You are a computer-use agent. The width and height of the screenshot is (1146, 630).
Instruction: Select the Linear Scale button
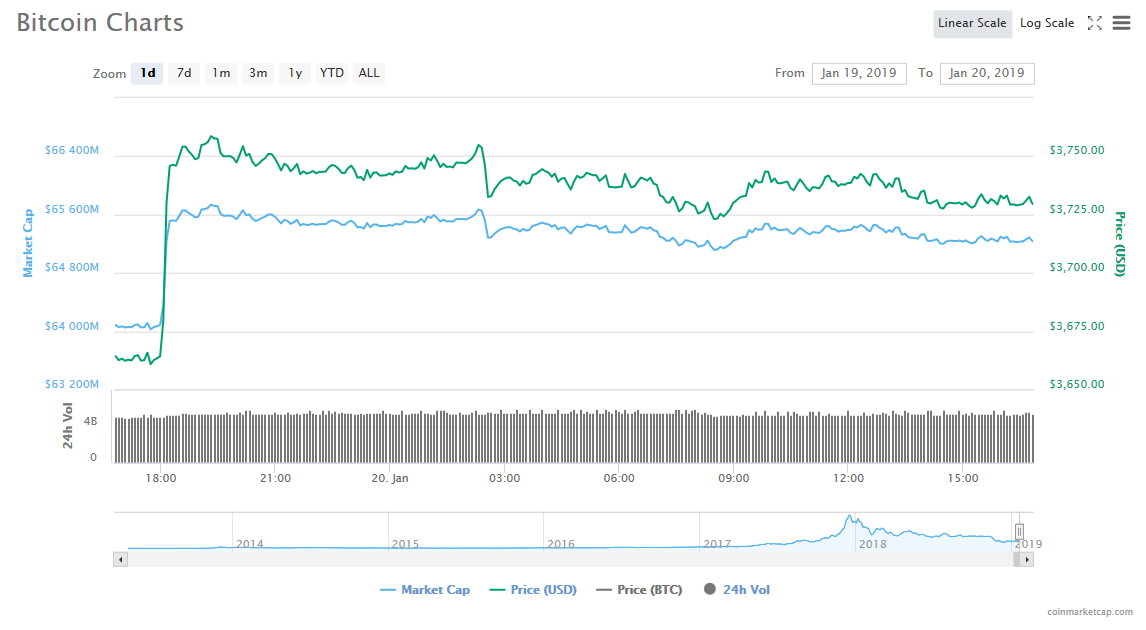point(971,23)
